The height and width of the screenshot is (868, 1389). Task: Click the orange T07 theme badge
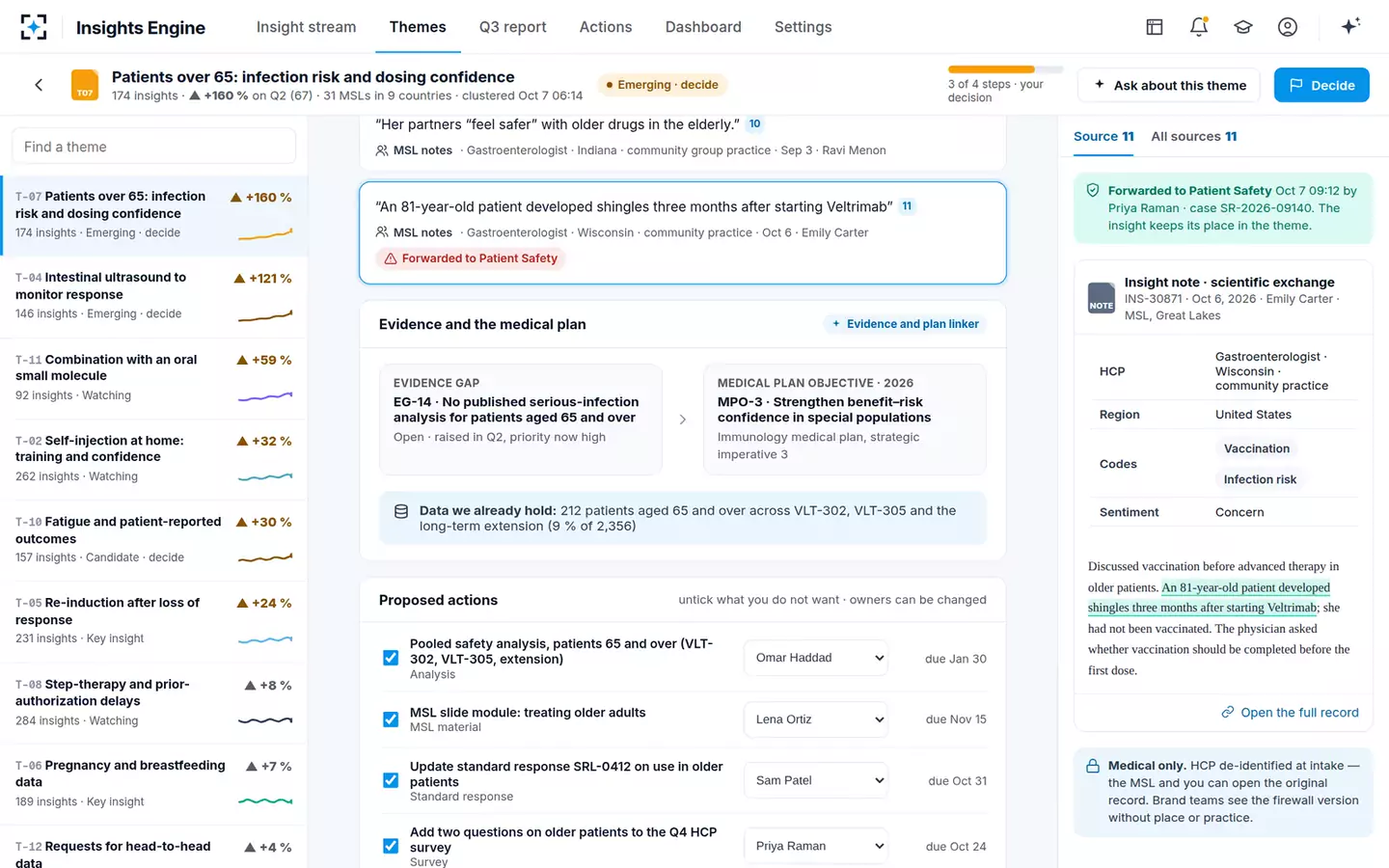click(85, 85)
